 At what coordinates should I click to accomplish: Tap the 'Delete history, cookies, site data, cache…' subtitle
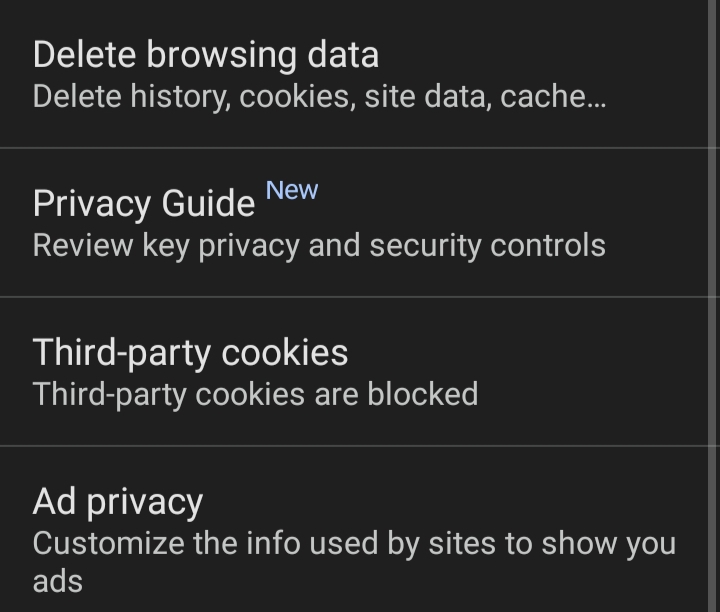[x=319, y=97]
